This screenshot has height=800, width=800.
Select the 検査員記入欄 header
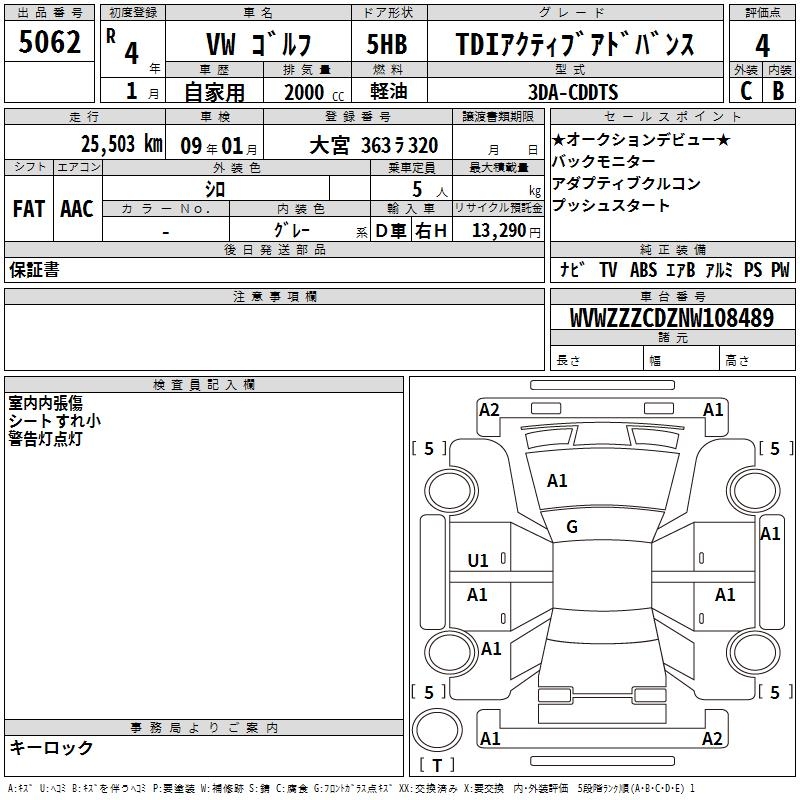204,385
